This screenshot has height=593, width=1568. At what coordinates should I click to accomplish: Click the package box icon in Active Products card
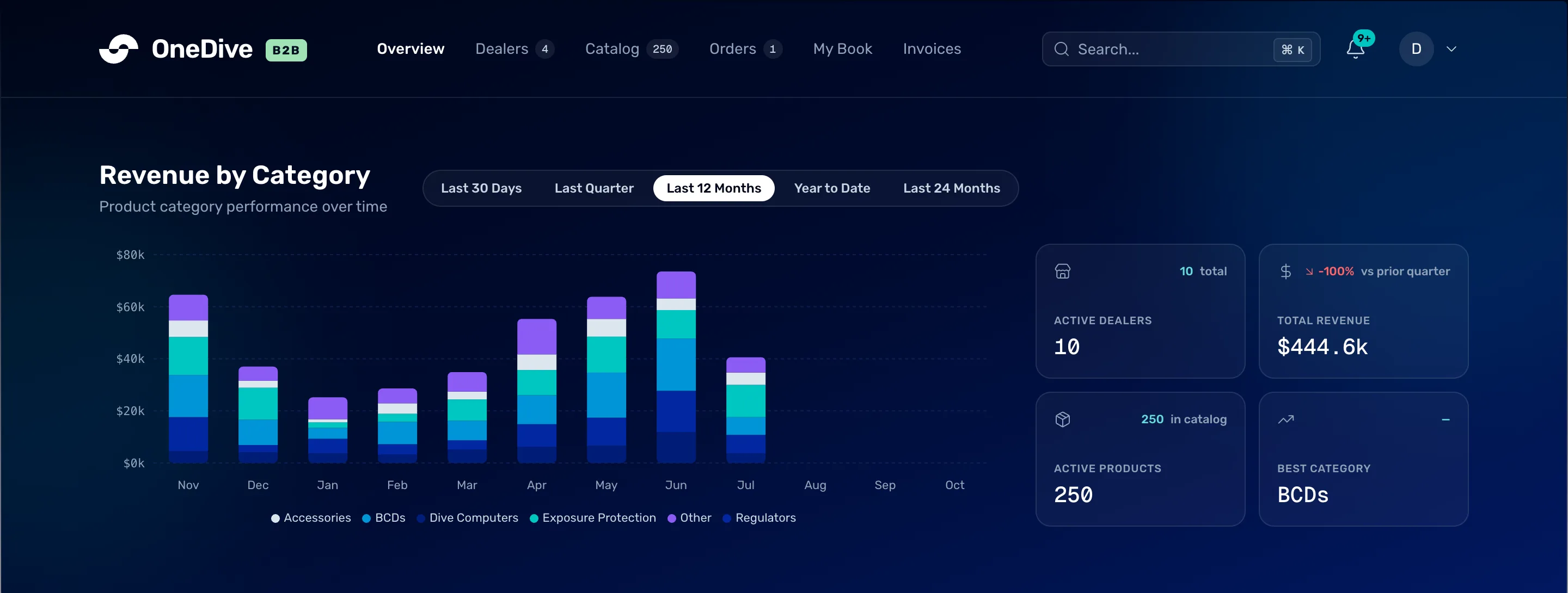point(1062,419)
